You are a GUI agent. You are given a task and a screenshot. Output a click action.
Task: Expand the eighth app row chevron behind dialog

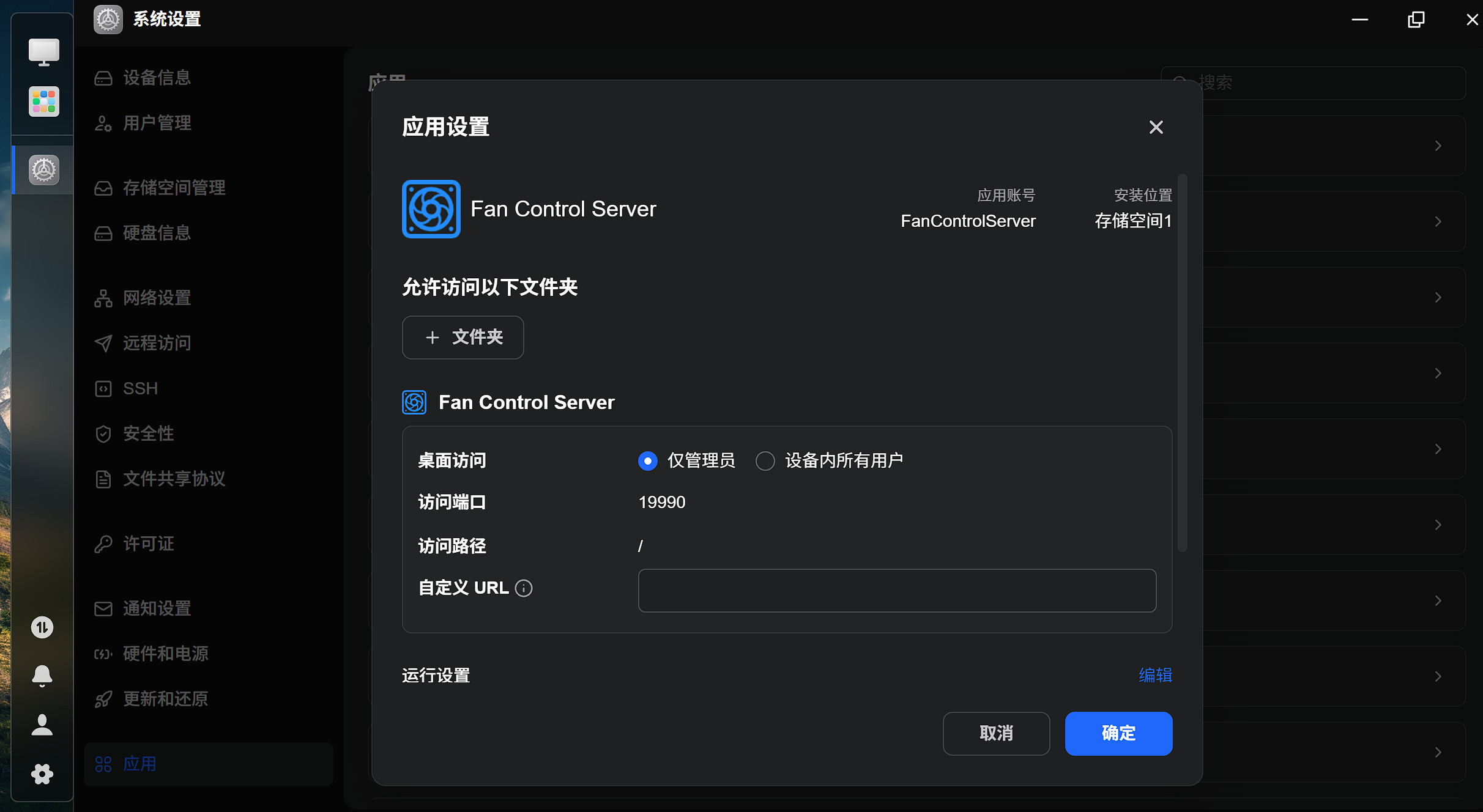click(1439, 676)
